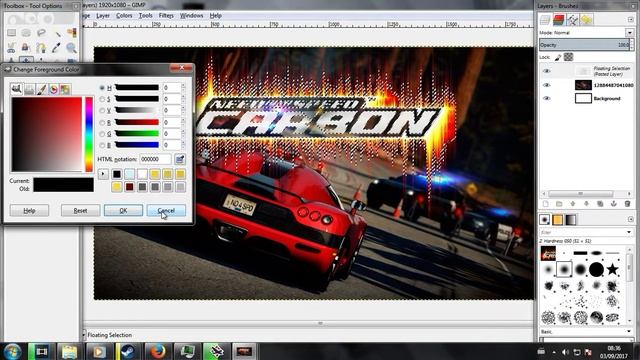Select the B radio button

[102, 145]
